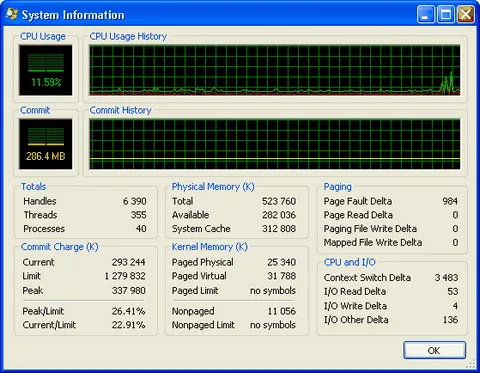Click the CPU and I/O group heading

pos(349,262)
